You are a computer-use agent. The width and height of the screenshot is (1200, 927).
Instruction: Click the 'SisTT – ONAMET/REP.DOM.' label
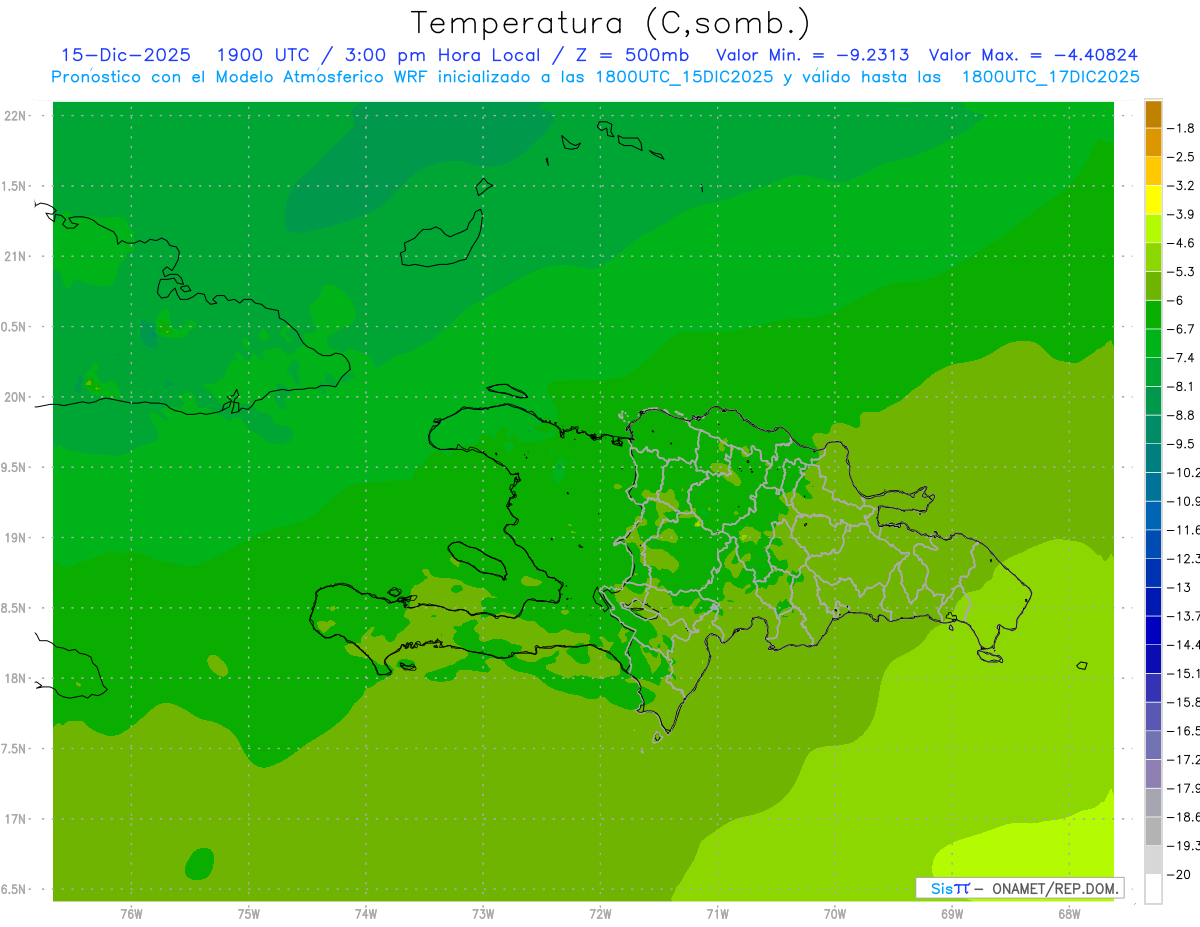tap(1022, 888)
